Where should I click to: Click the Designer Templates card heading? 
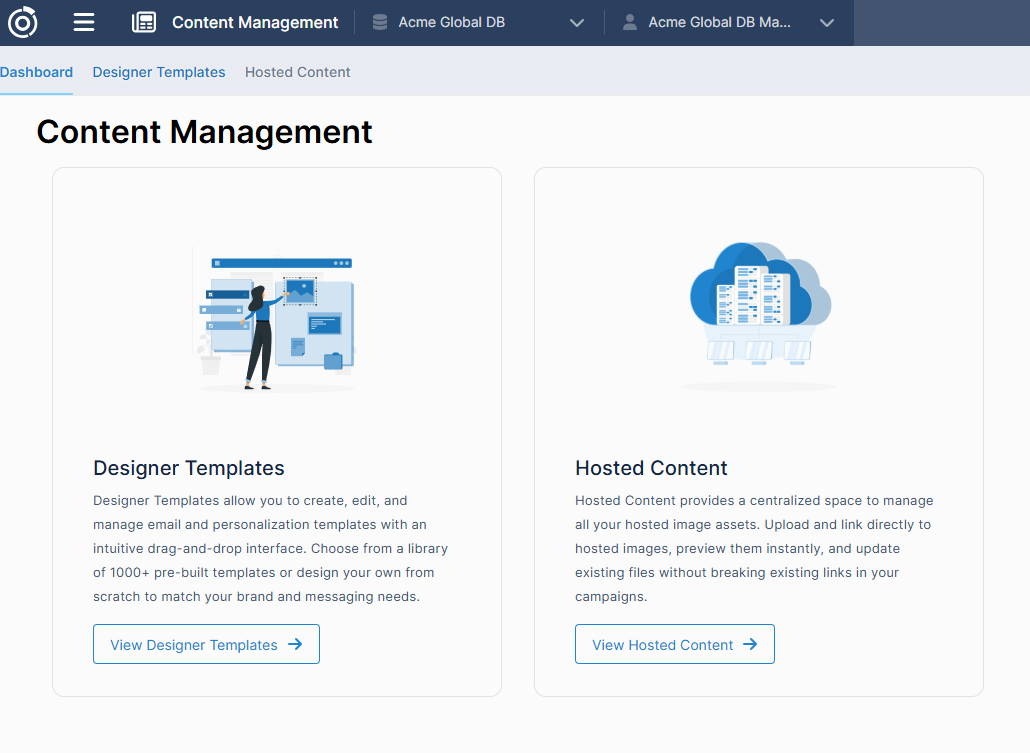[x=189, y=468]
